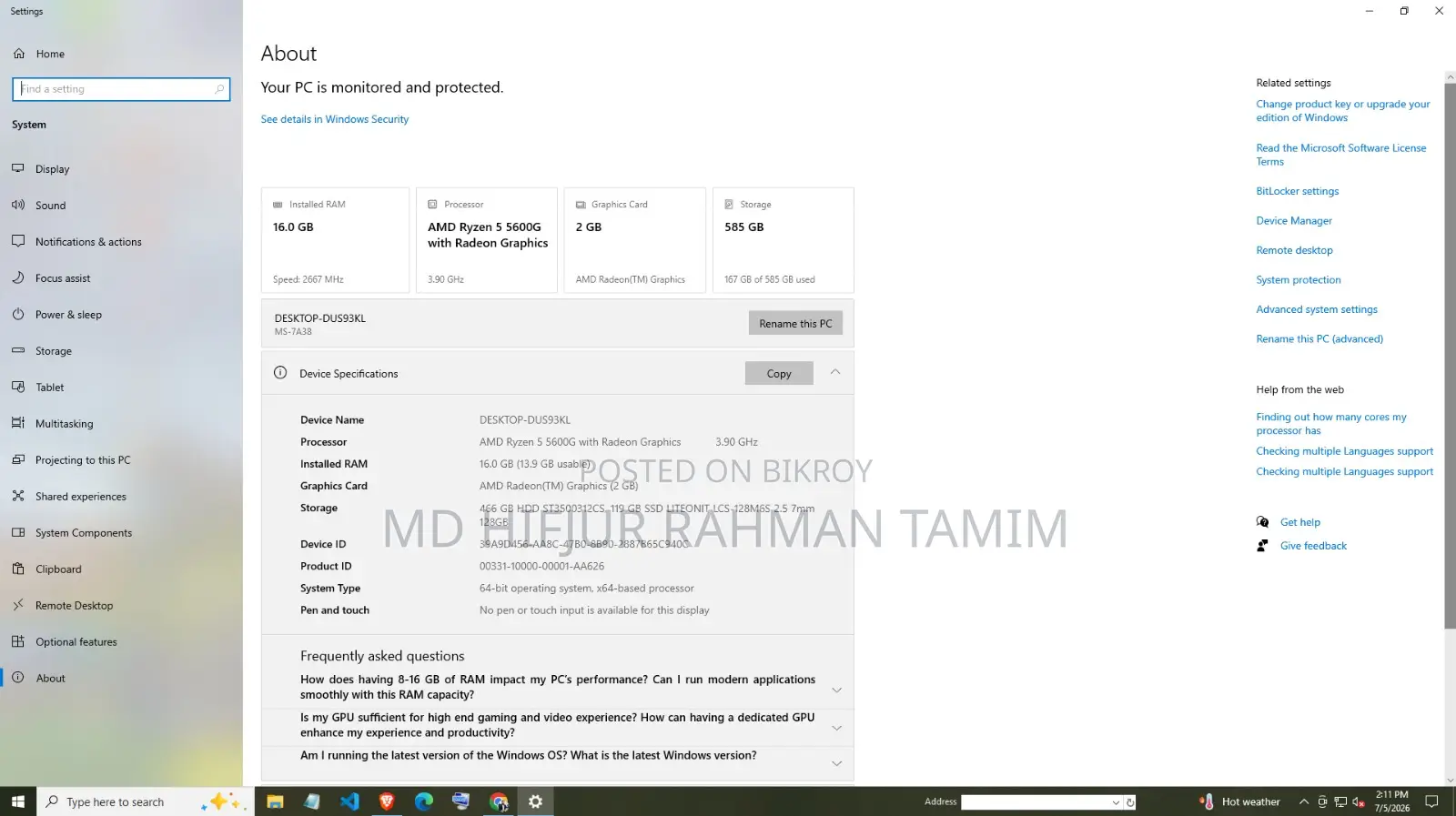Image resolution: width=1456 pixels, height=816 pixels.
Task: Open Remote desktop related setting link
Action: [1294, 250]
